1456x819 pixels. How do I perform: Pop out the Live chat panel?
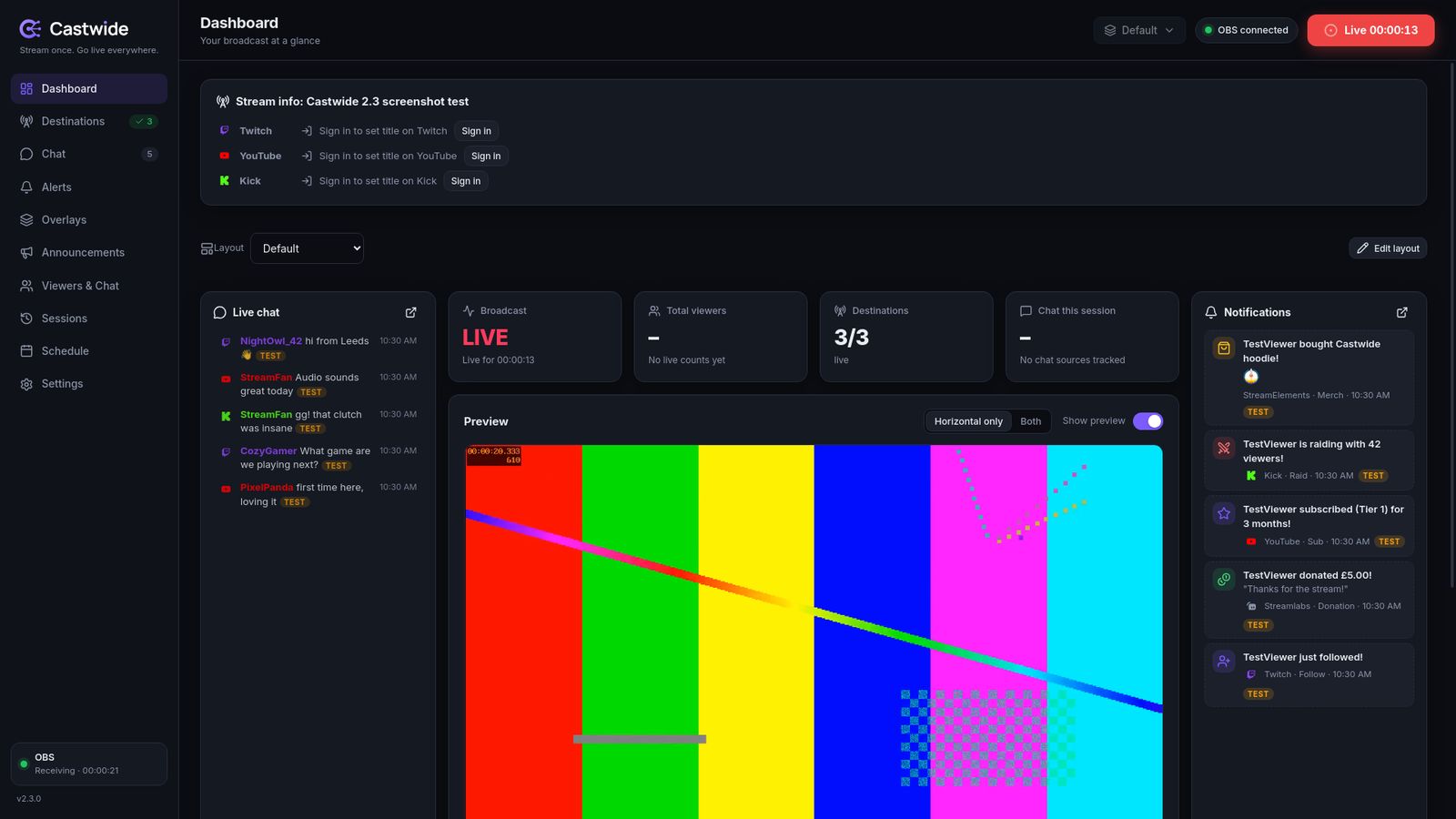click(410, 312)
